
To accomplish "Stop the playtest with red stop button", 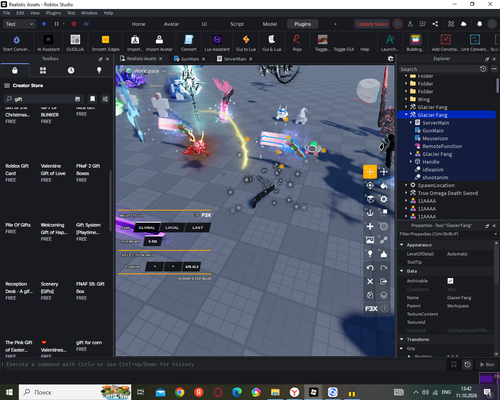I will (74, 24).
